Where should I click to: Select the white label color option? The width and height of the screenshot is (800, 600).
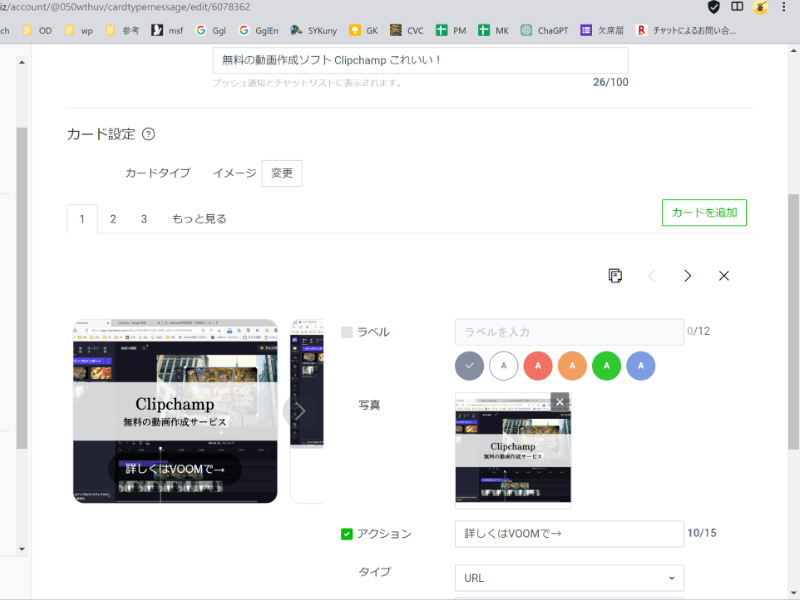point(504,366)
